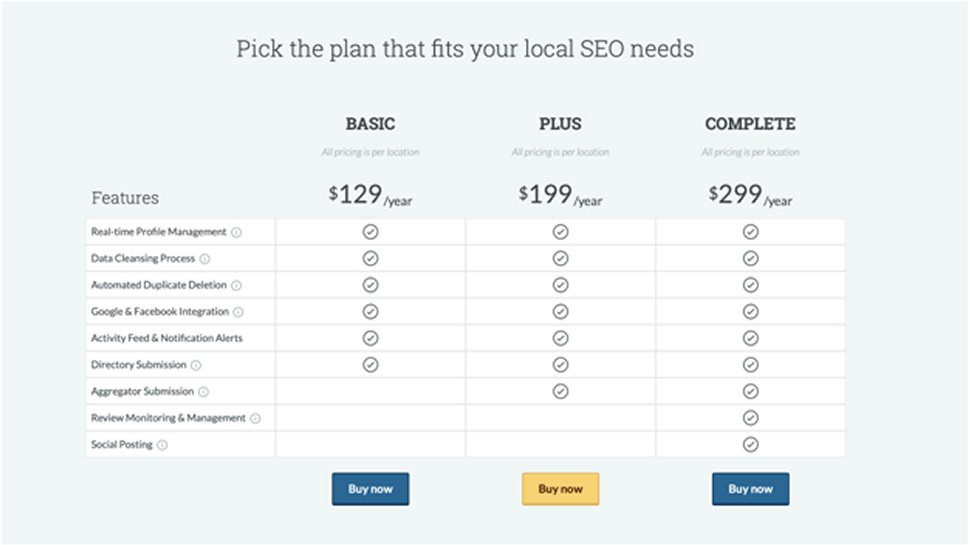Click info icon beside Aggregator Submission

(x=204, y=392)
